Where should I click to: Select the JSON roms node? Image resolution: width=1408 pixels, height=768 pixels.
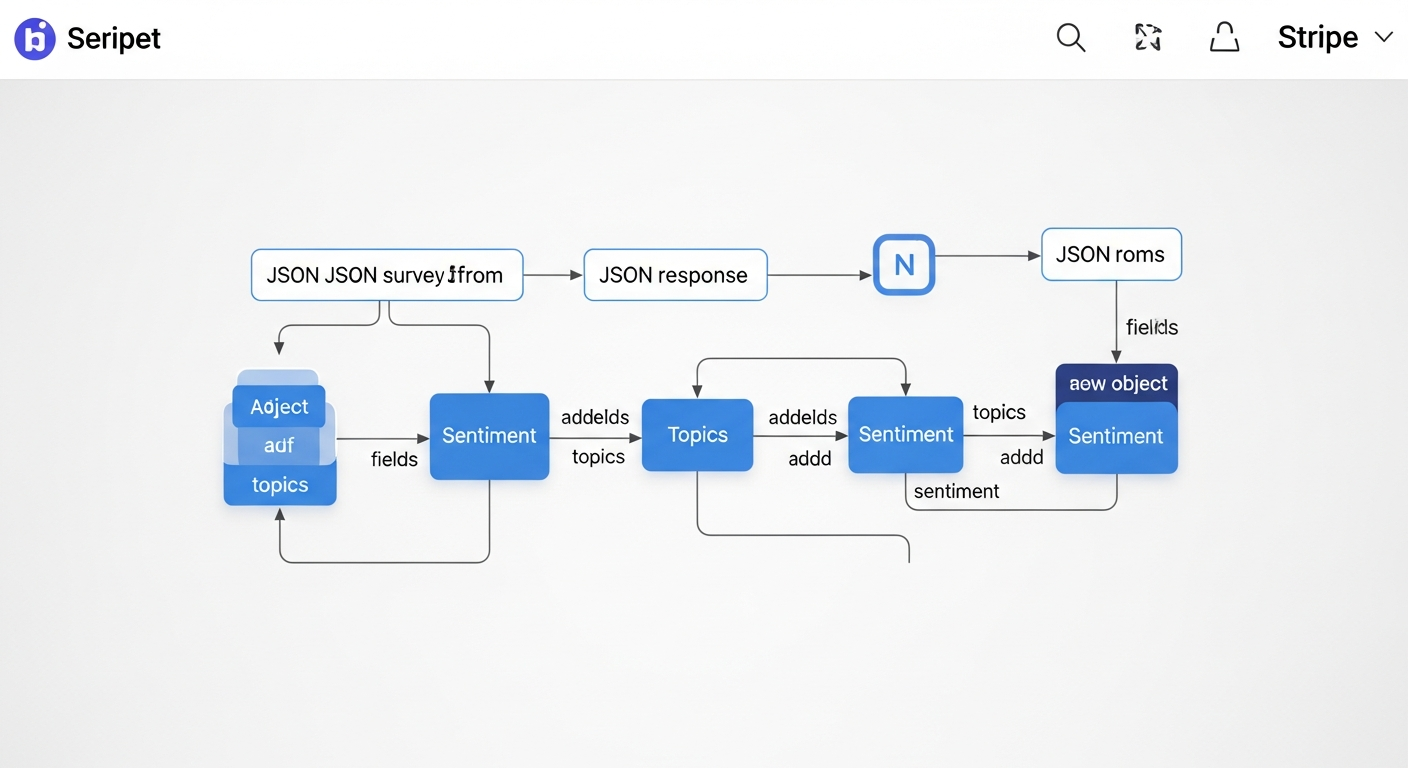1111,254
